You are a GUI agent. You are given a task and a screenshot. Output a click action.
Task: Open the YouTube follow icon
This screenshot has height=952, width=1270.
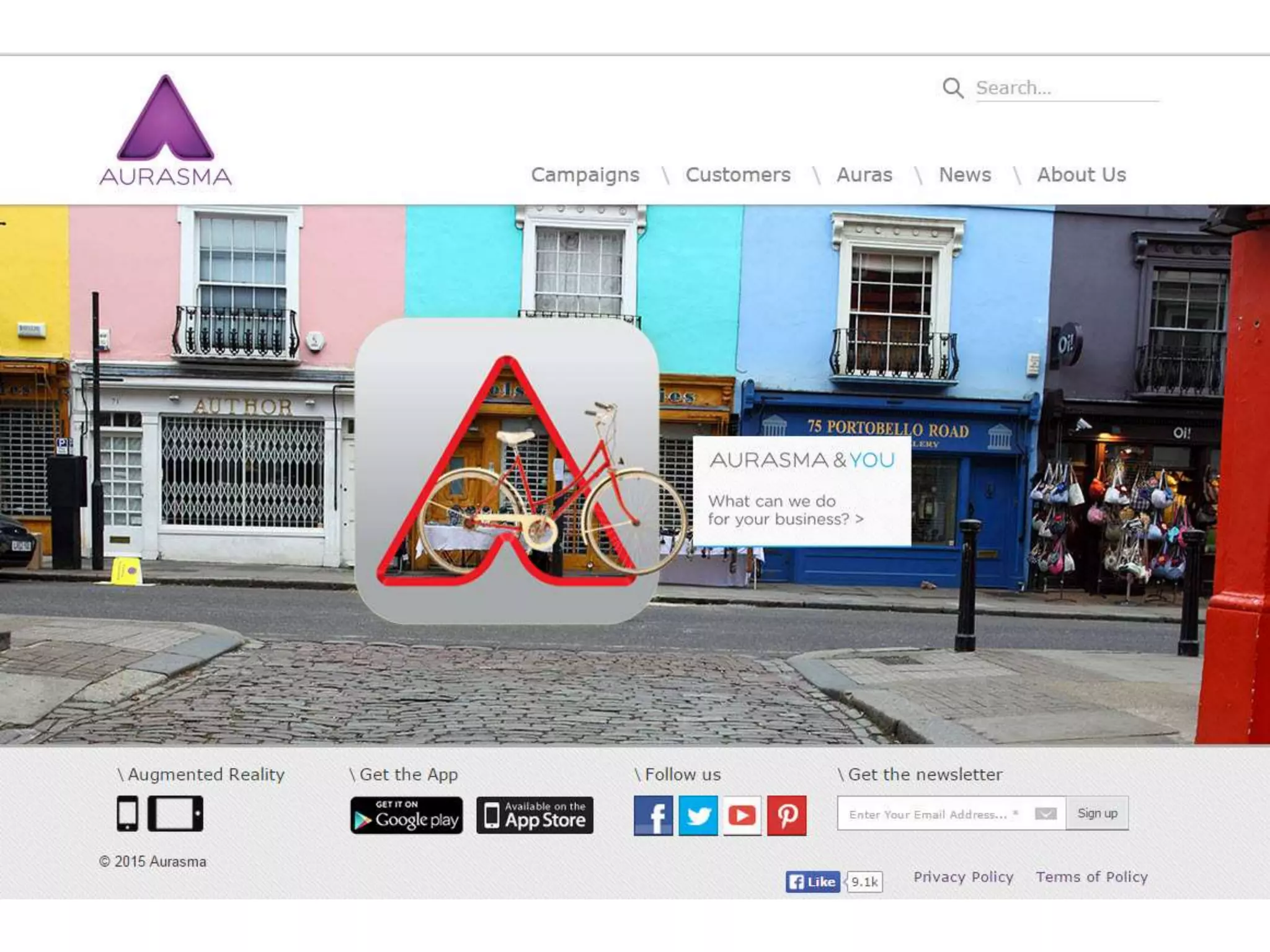[742, 816]
